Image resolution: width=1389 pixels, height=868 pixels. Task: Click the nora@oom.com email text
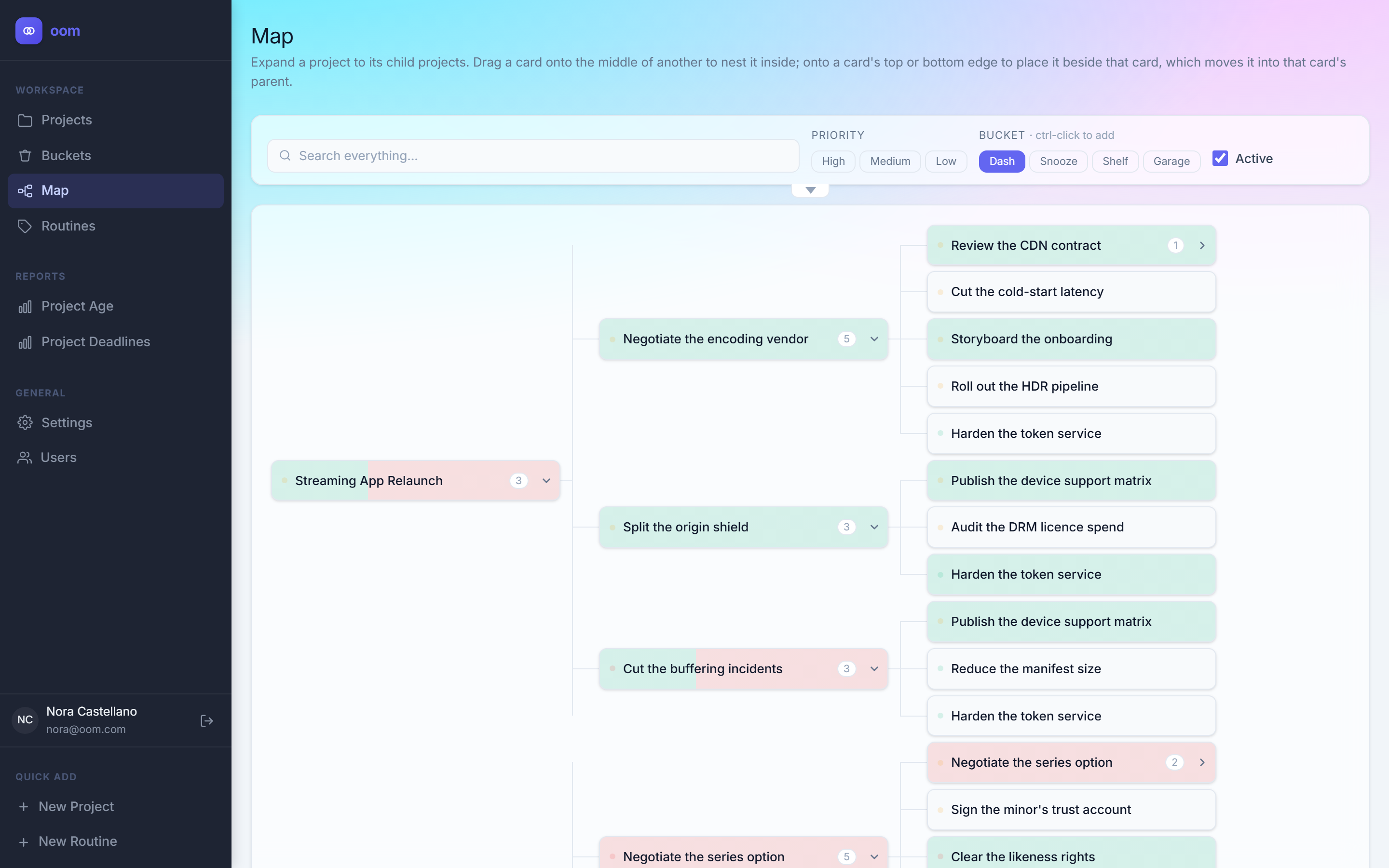point(85,729)
